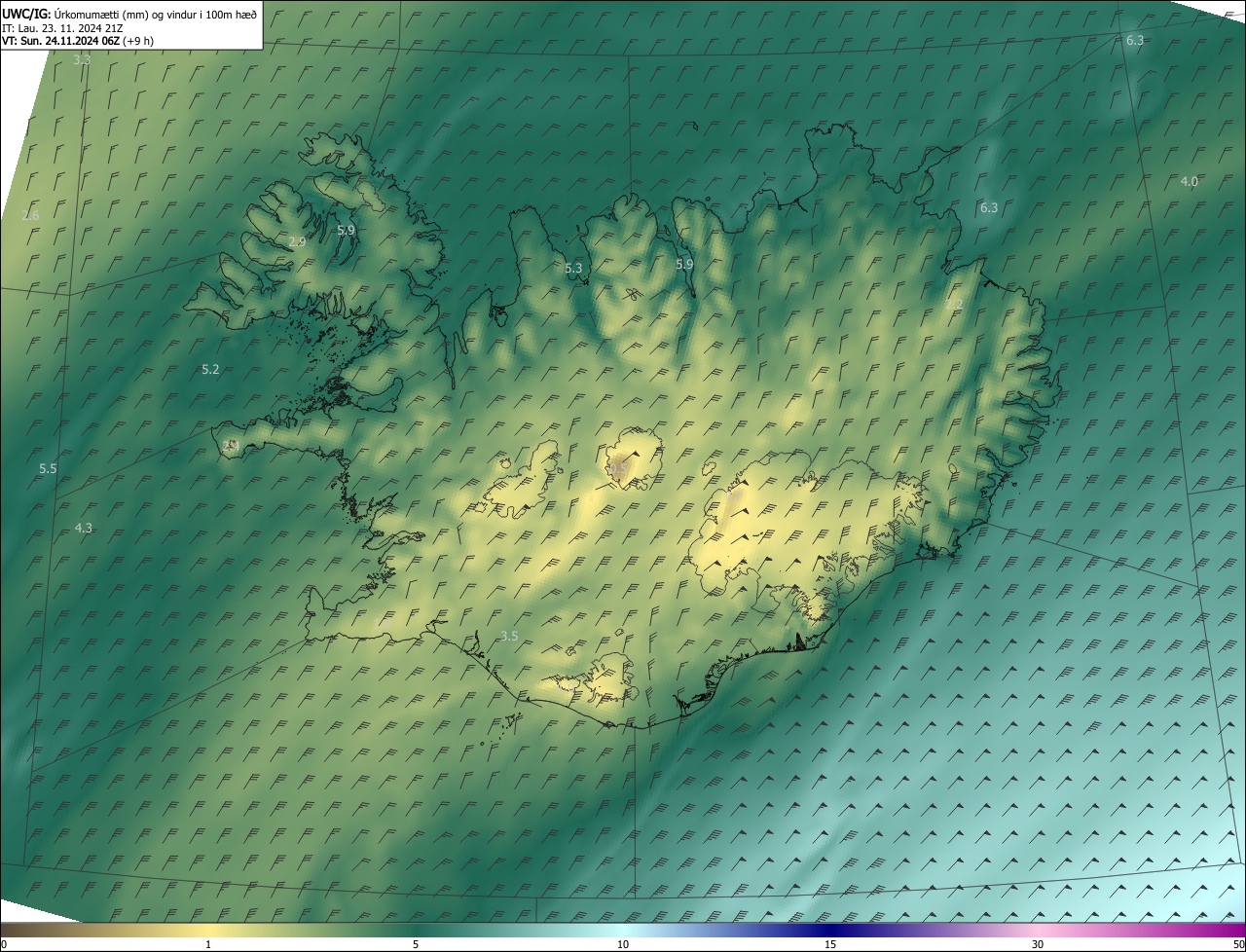Click the 6.3 label next to 4.0
1246x952 pixels.
tap(989, 208)
